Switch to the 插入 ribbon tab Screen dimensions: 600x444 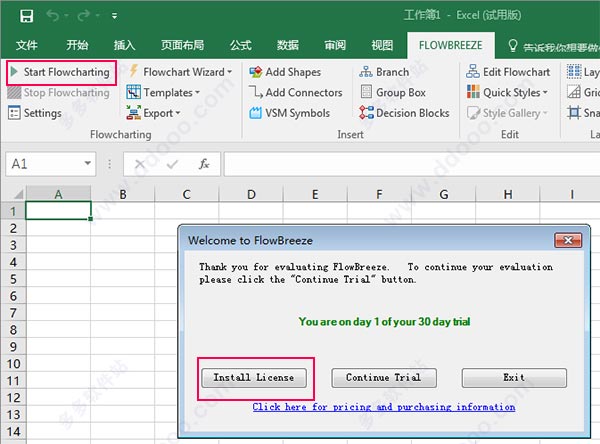tap(124, 45)
